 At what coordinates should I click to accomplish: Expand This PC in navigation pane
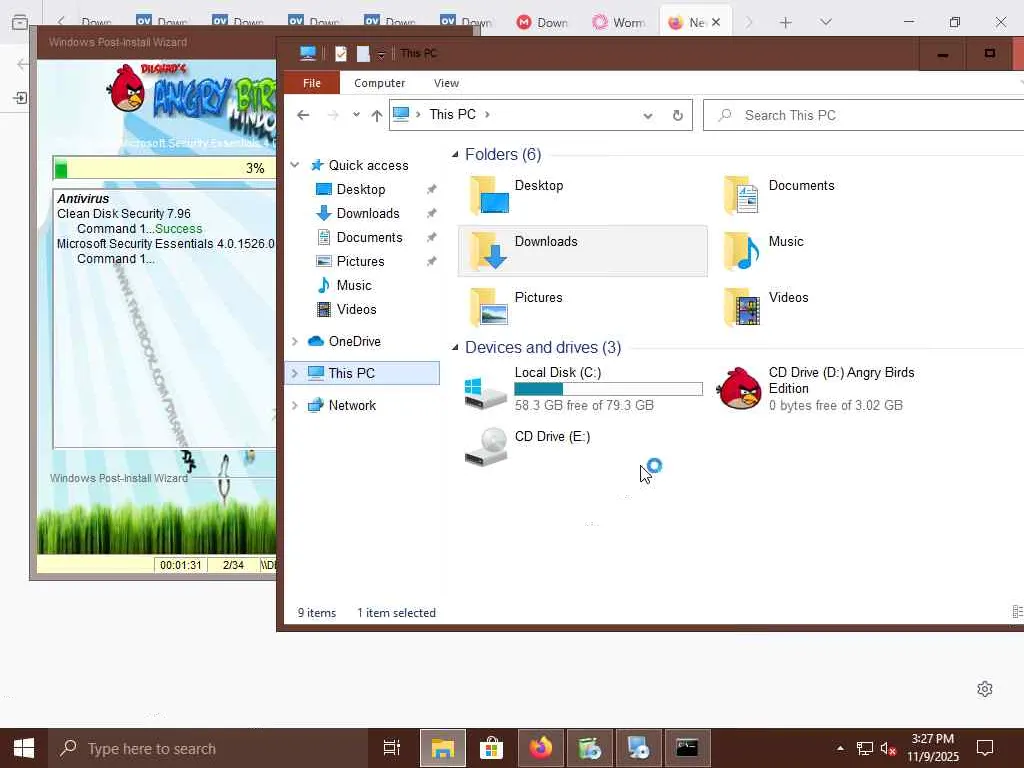[295, 373]
